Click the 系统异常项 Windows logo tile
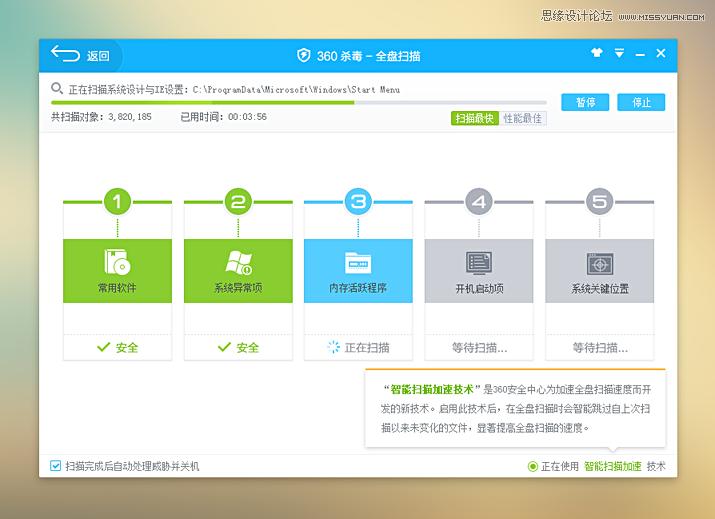 238,263
